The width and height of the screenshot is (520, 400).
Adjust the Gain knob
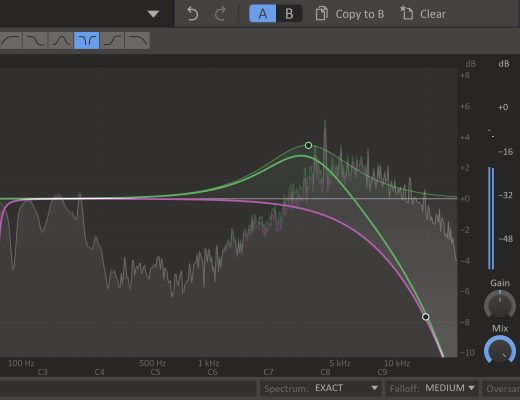[500, 304]
